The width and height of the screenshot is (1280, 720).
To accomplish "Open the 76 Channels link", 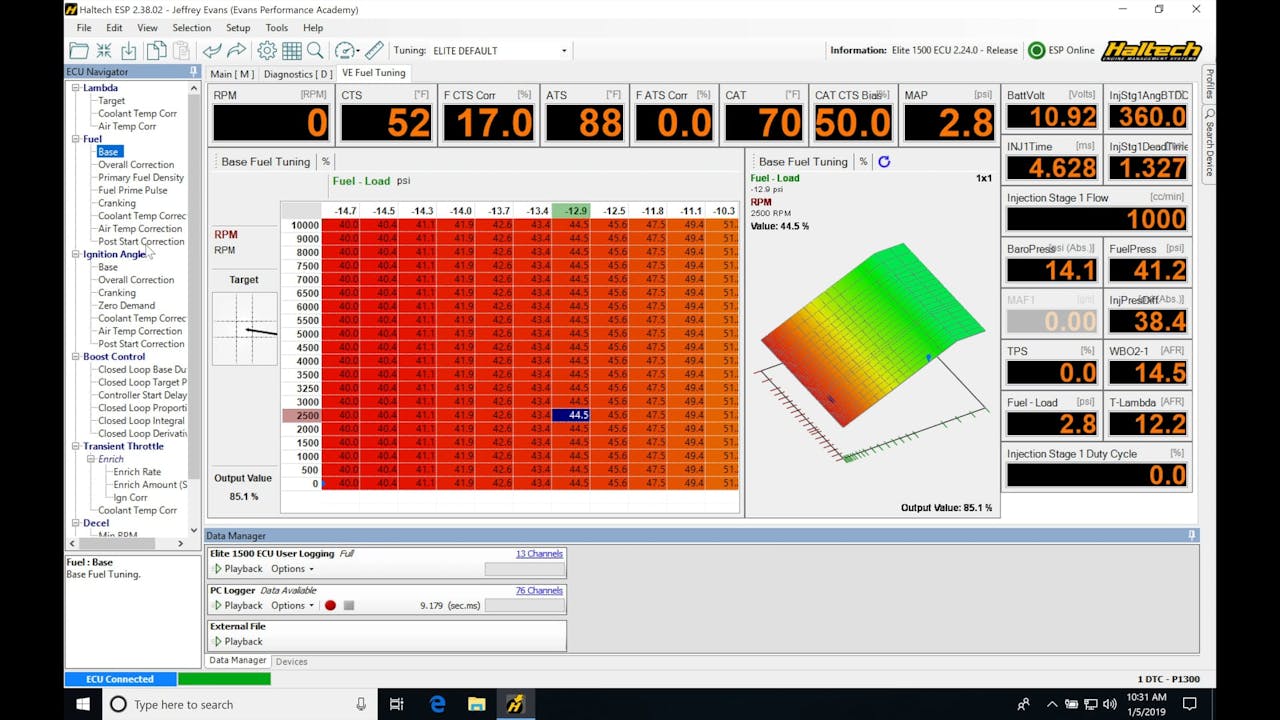I will [x=539, y=590].
